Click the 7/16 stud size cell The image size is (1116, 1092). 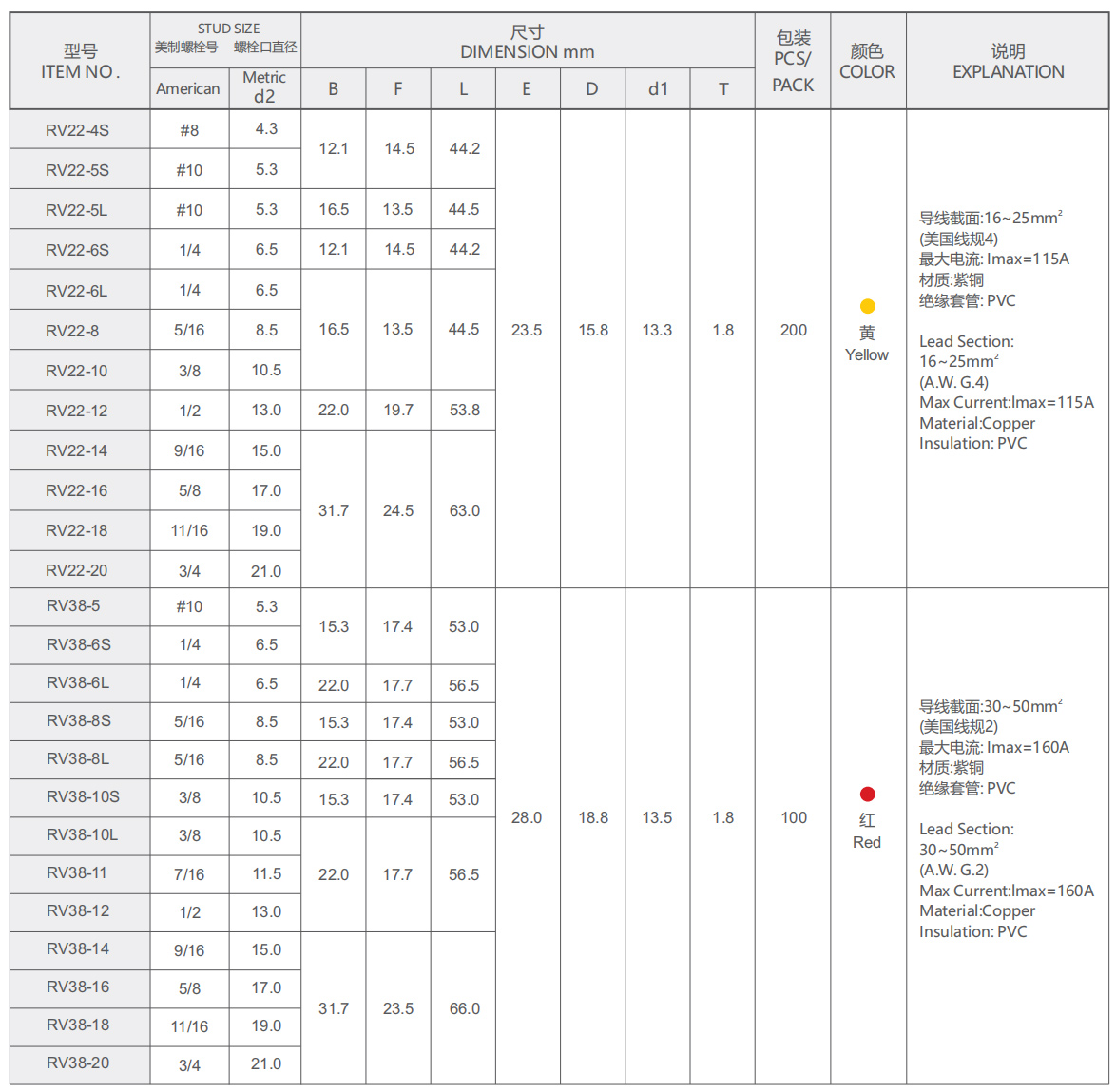tap(189, 874)
